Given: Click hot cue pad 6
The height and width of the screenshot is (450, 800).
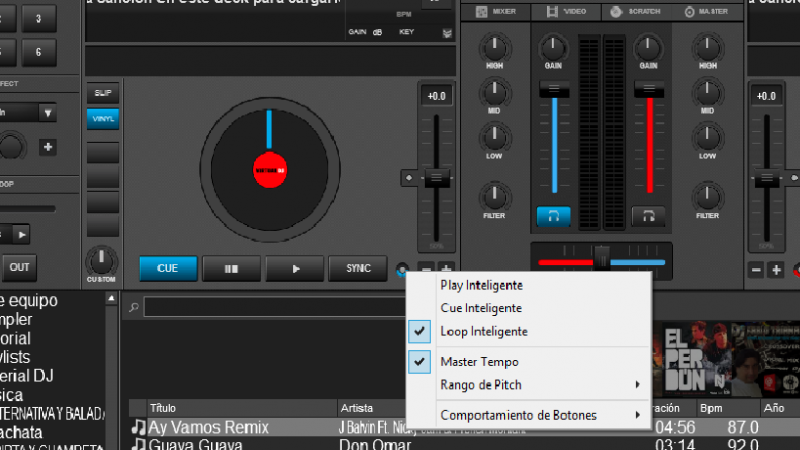Looking at the screenshot, I should [38, 52].
